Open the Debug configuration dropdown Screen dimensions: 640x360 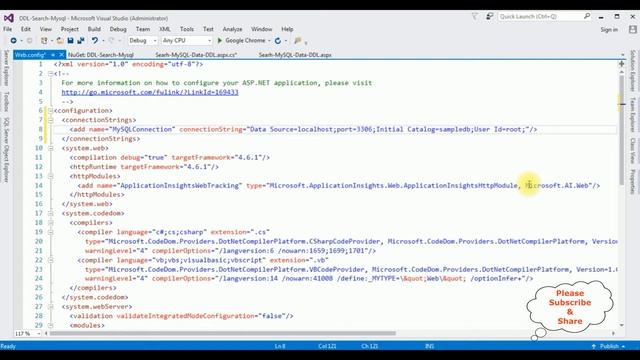coord(142,40)
